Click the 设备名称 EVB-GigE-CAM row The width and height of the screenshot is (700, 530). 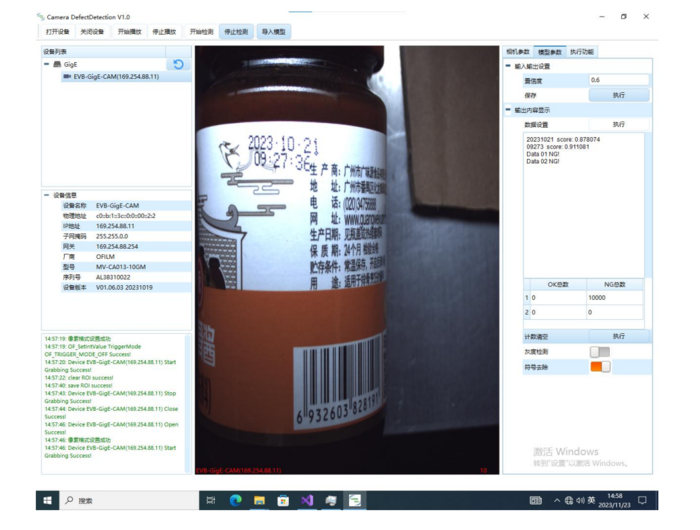coord(126,205)
